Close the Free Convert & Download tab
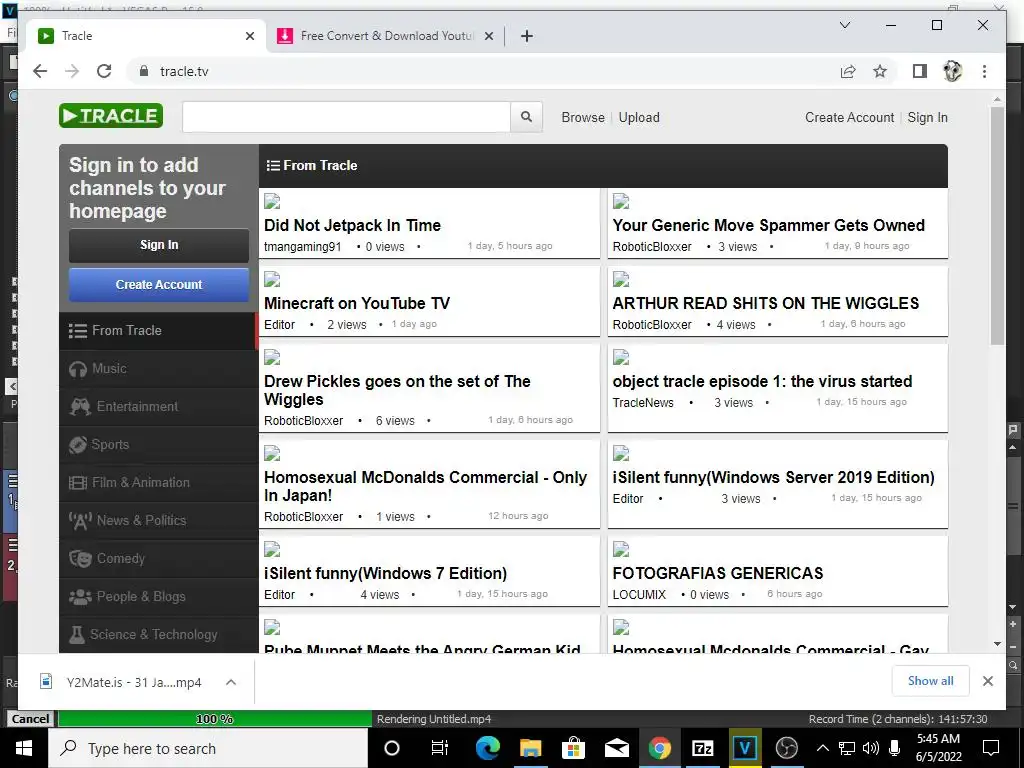 [x=488, y=36]
